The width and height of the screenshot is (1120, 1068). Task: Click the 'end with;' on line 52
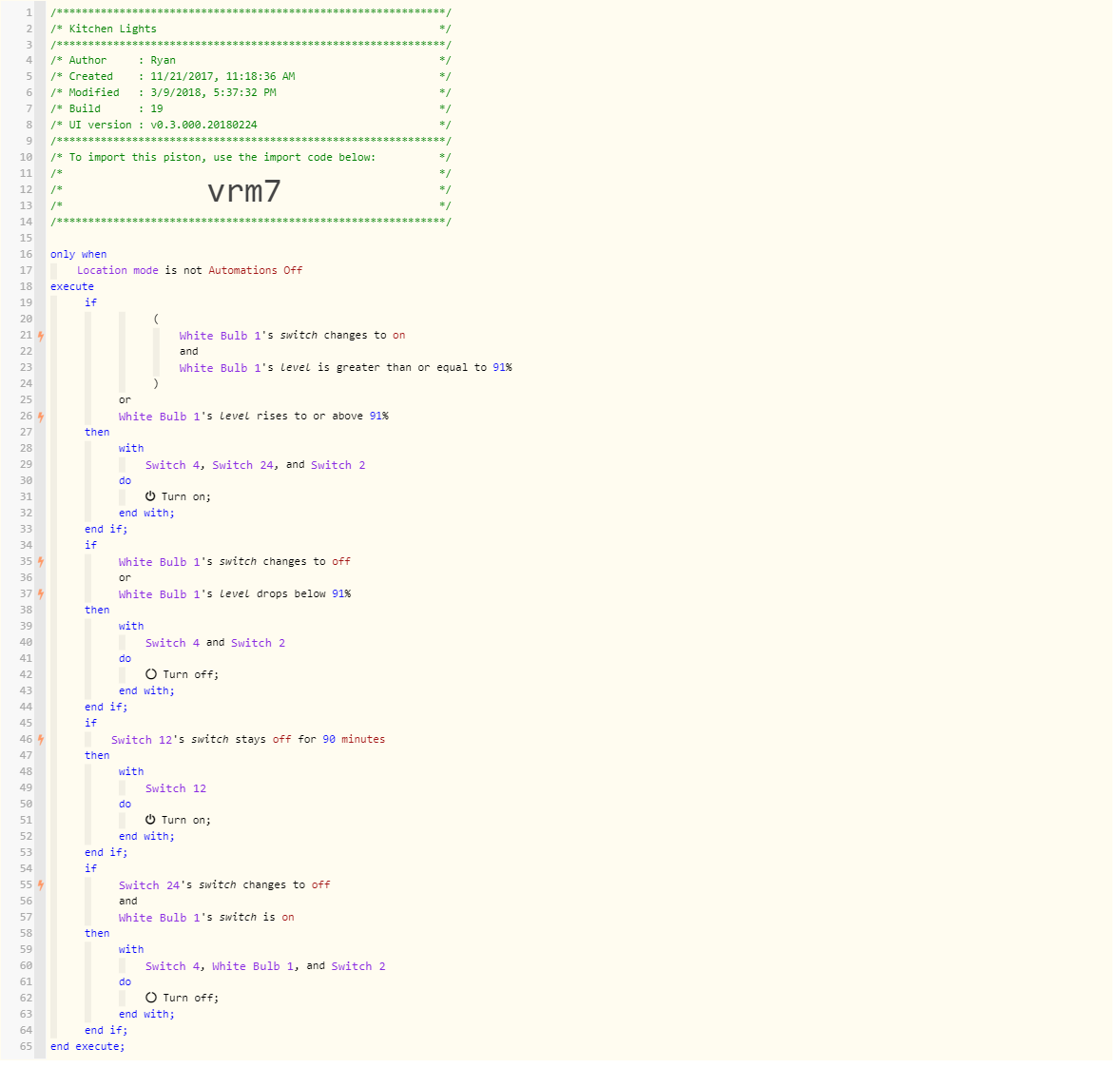click(146, 837)
